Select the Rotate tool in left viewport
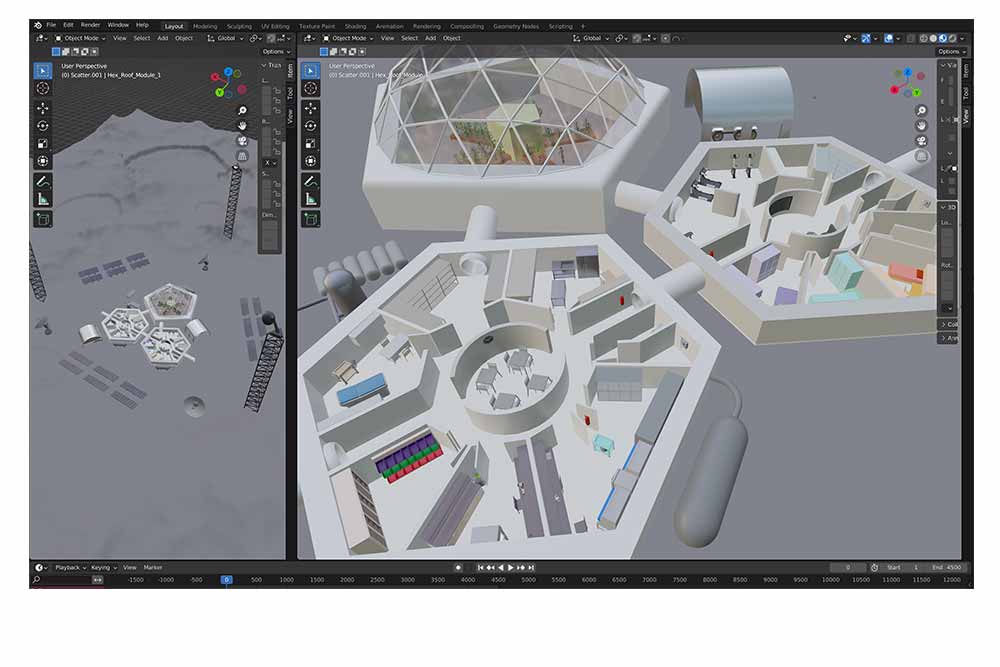This screenshot has width=1000, height=667. click(x=43, y=125)
